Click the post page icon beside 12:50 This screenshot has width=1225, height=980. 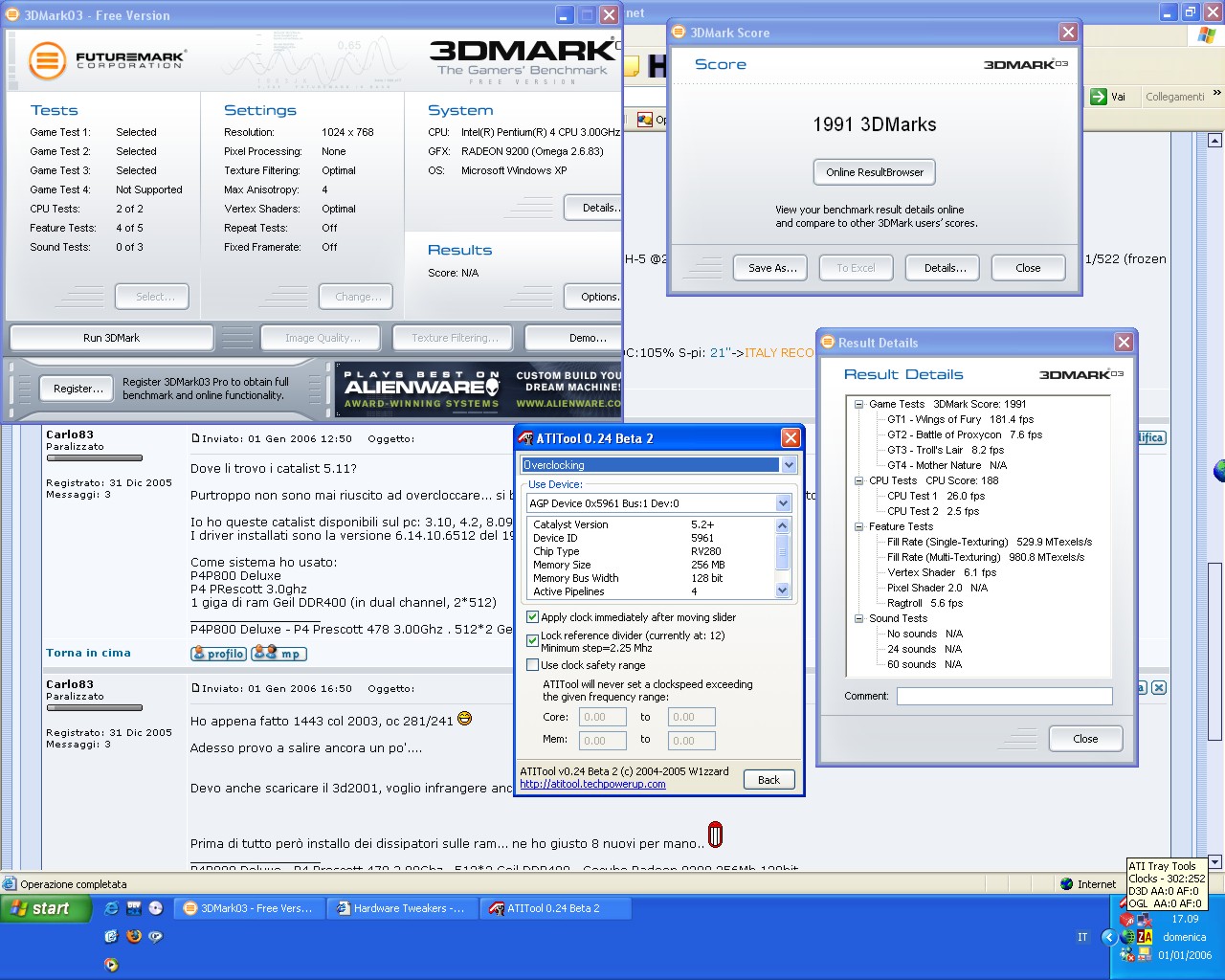point(195,438)
